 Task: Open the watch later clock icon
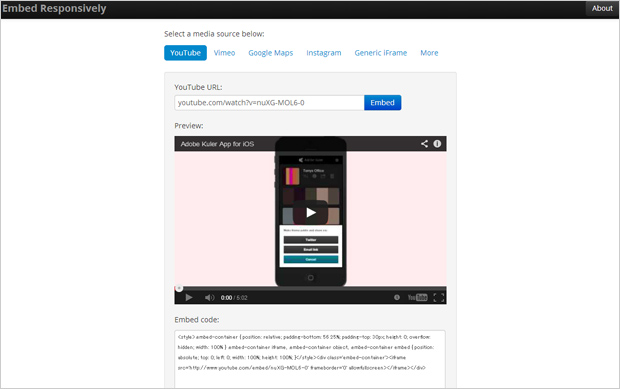[x=397, y=297]
